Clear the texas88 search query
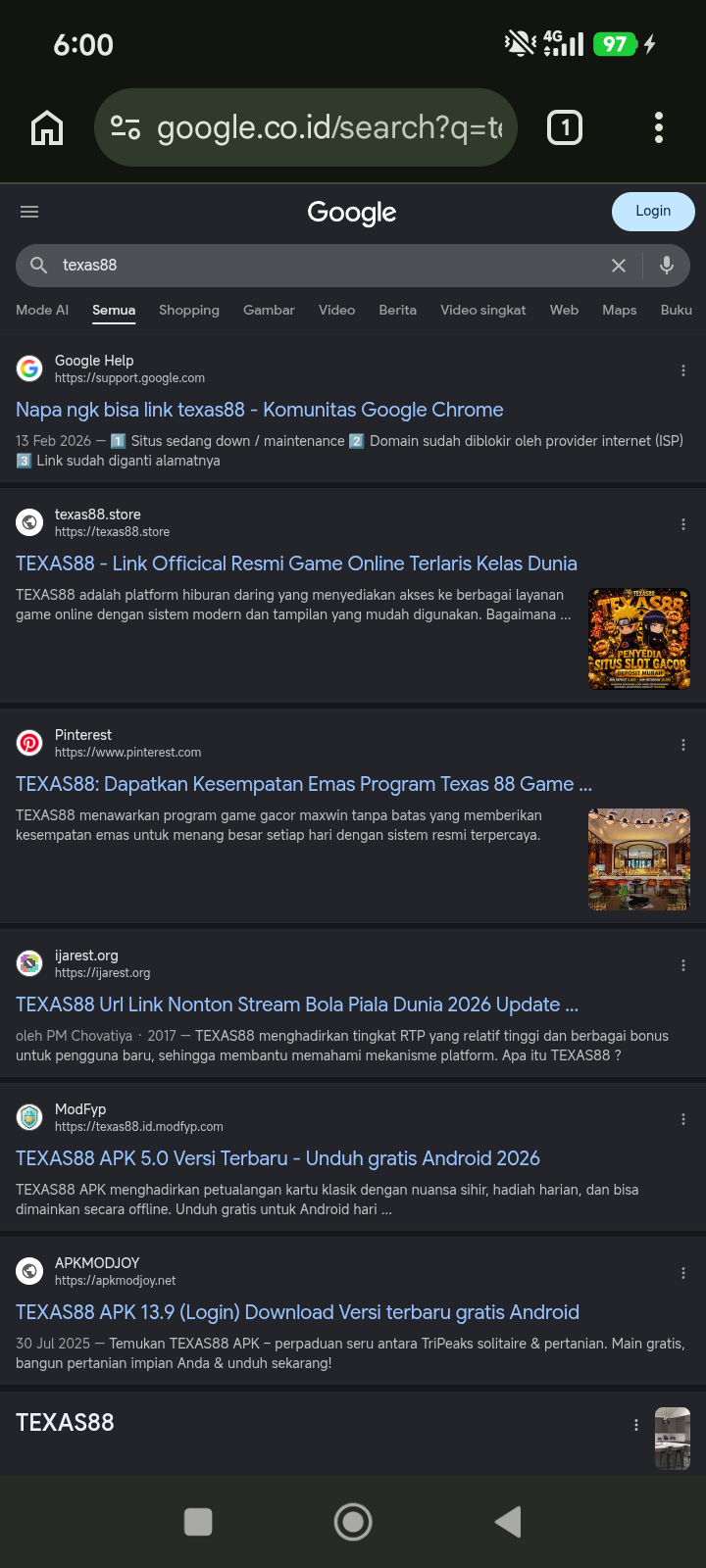Image resolution: width=706 pixels, height=1568 pixels. coord(619,266)
